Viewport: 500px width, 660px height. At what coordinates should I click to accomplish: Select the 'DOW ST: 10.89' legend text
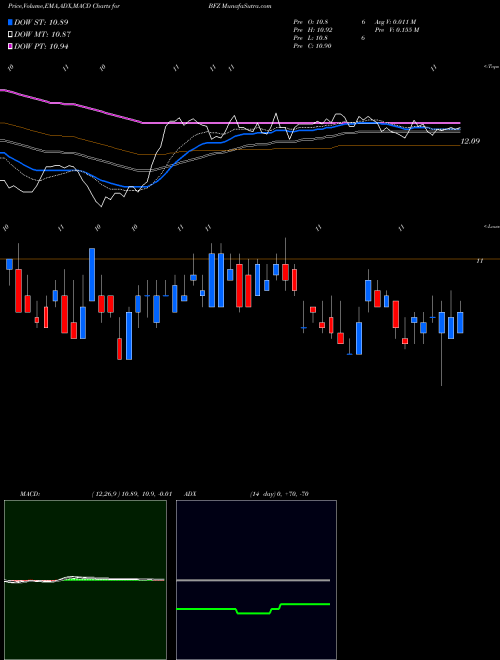pos(41,22)
